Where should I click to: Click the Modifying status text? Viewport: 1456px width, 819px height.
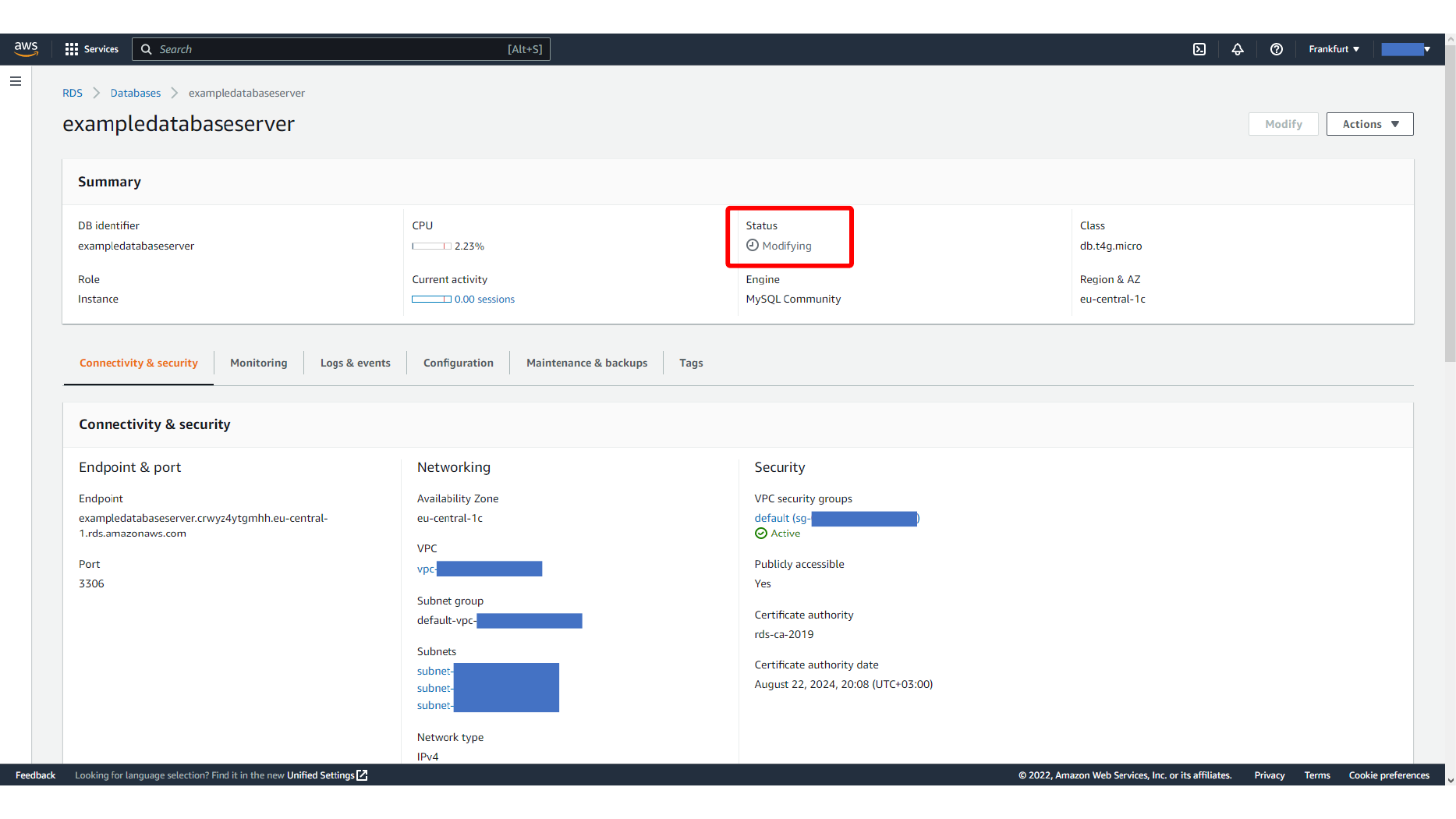787,246
